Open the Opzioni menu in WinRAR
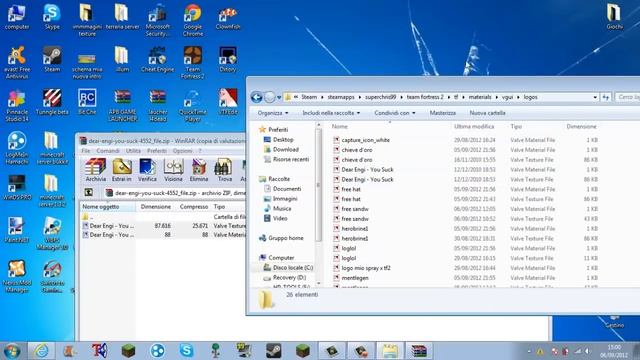The height and width of the screenshot is (360, 640). (182, 151)
